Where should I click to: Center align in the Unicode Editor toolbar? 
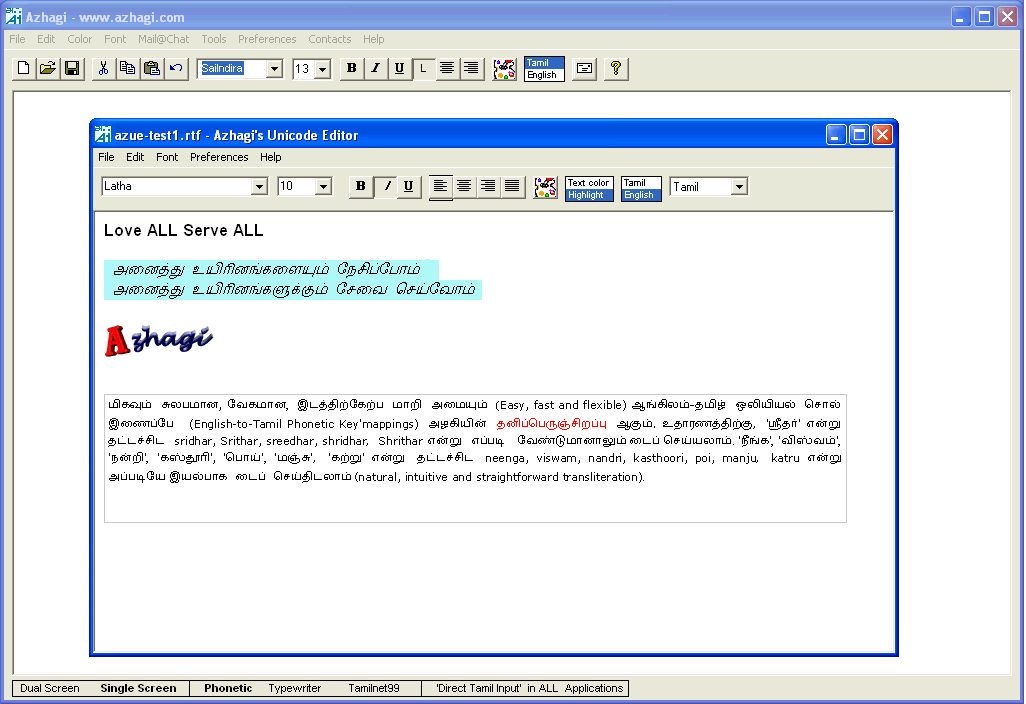pyautogui.click(x=464, y=186)
